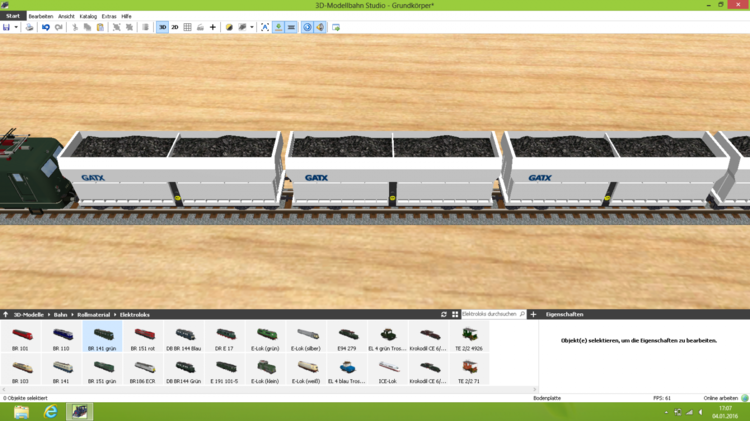
Task: Click the catalog grid view icon
Action: (454, 314)
